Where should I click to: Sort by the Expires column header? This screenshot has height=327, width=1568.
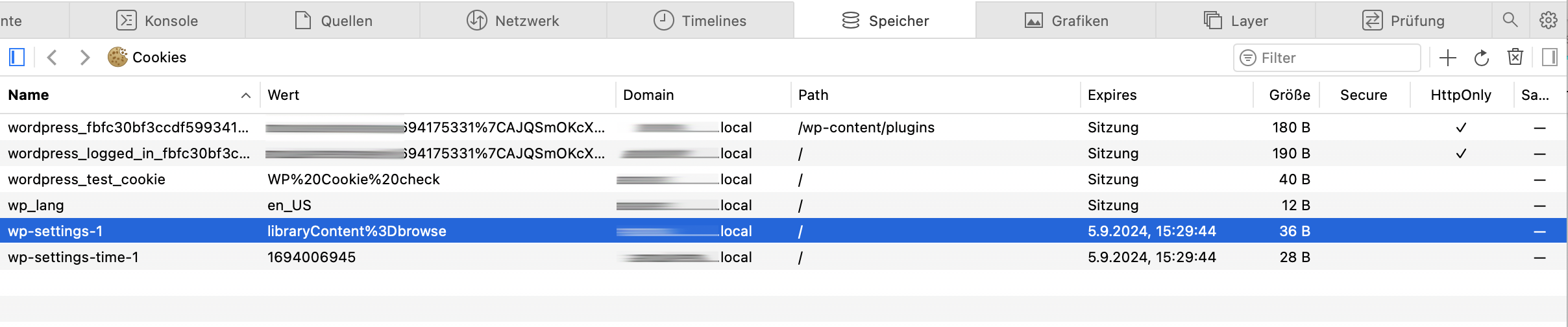(x=1112, y=95)
